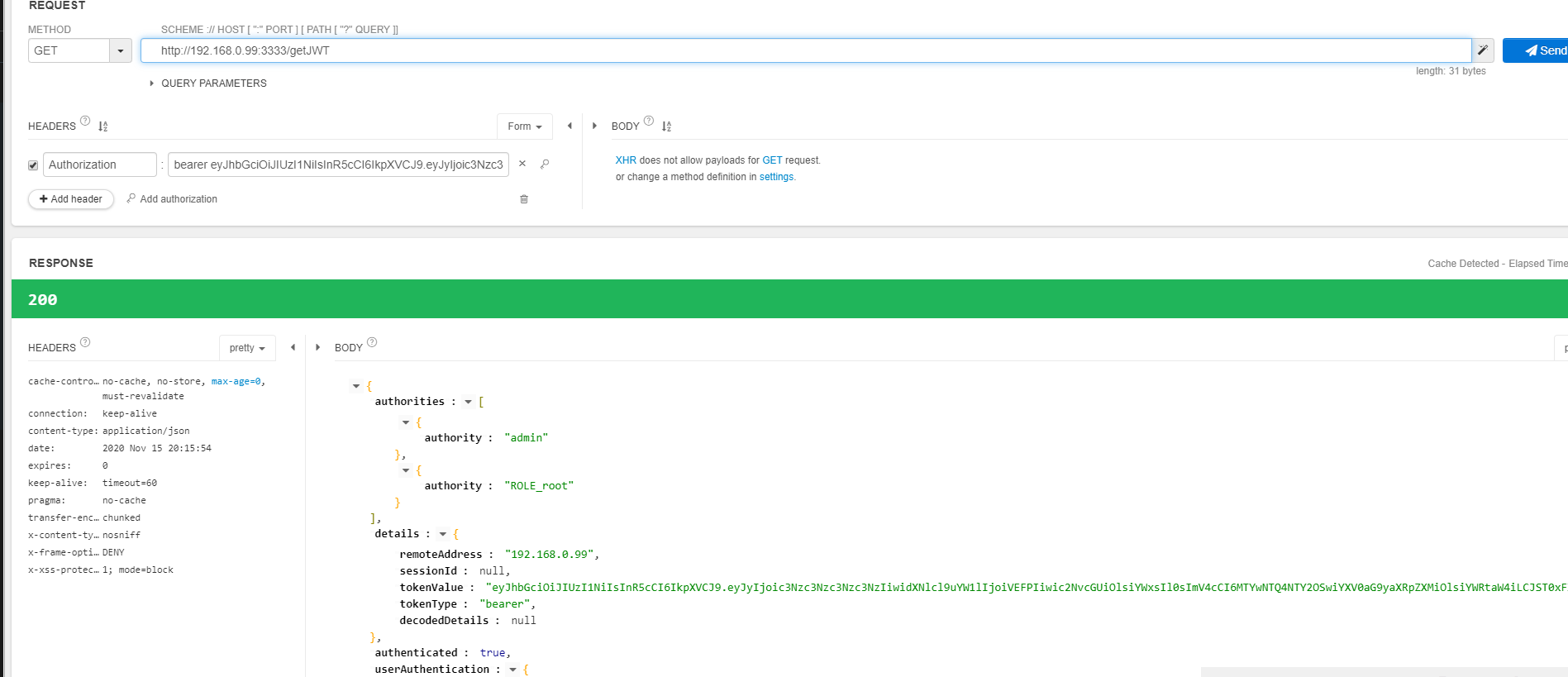Click the remoteAddress value "192.168.0.99"

click(549, 555)
